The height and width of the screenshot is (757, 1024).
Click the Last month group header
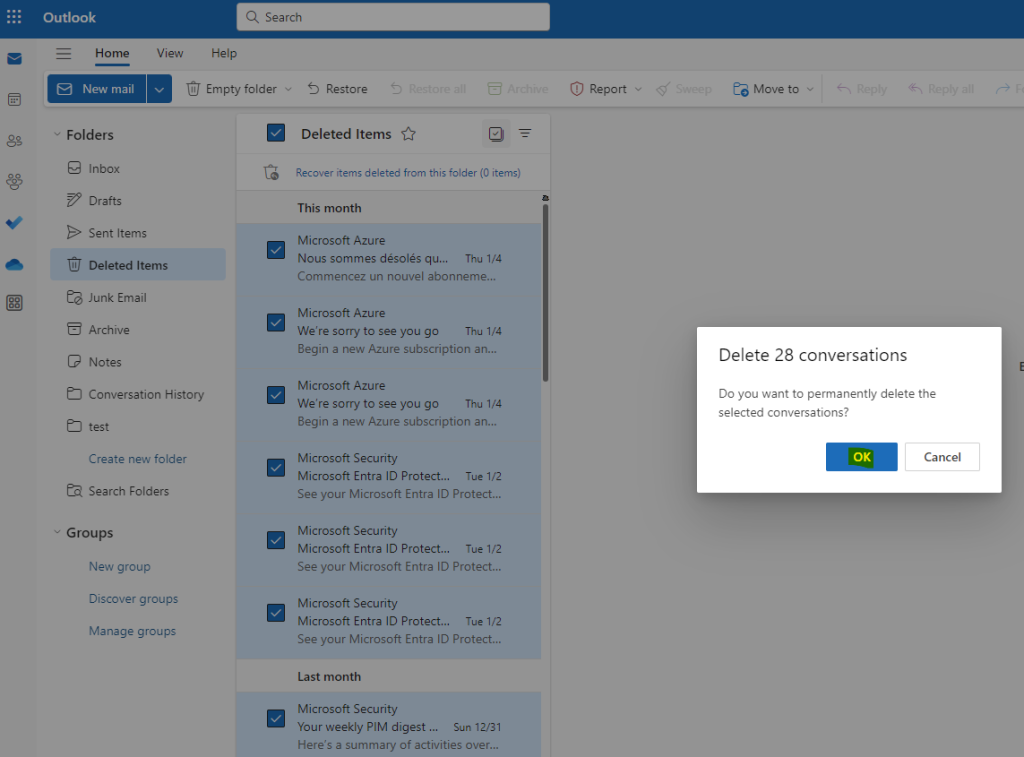389,676
